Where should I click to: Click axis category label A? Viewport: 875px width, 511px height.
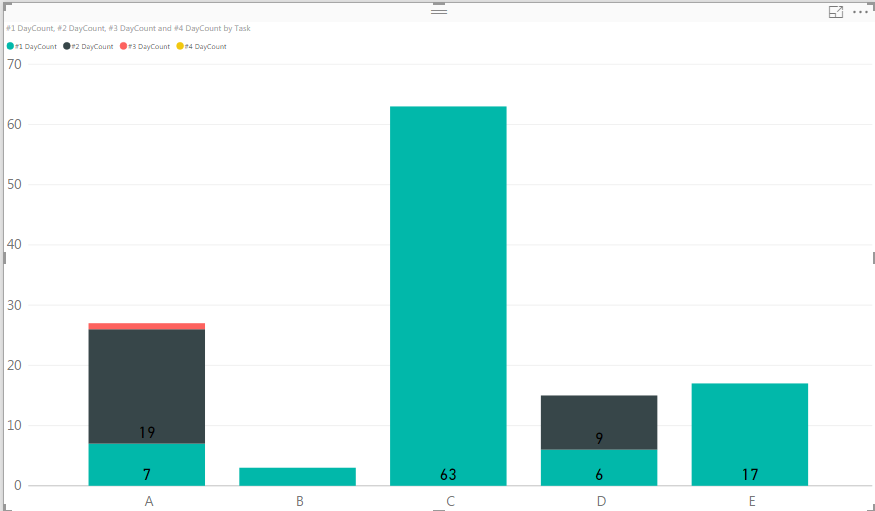pos(149,501)
